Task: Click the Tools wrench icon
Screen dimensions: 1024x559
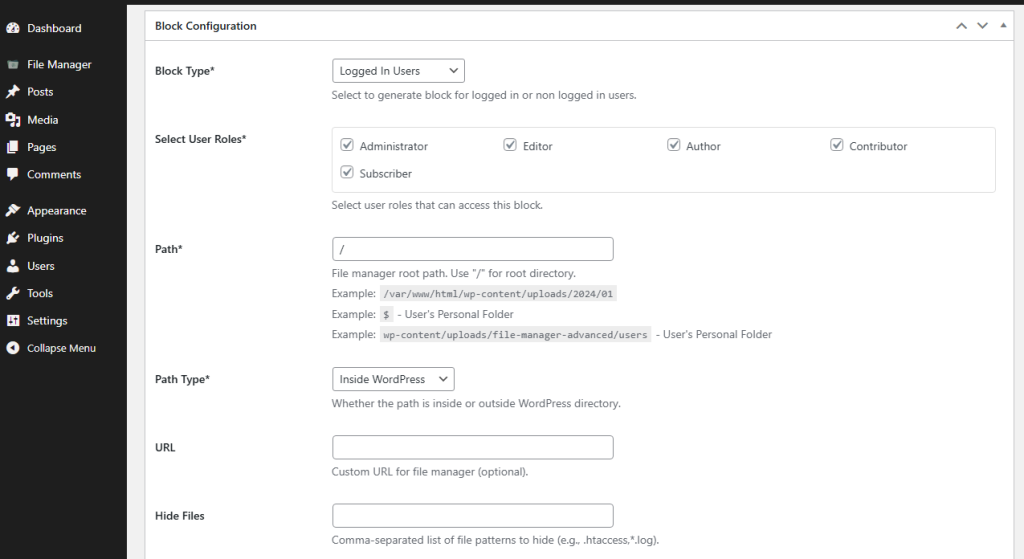Action: pos(12,293)
